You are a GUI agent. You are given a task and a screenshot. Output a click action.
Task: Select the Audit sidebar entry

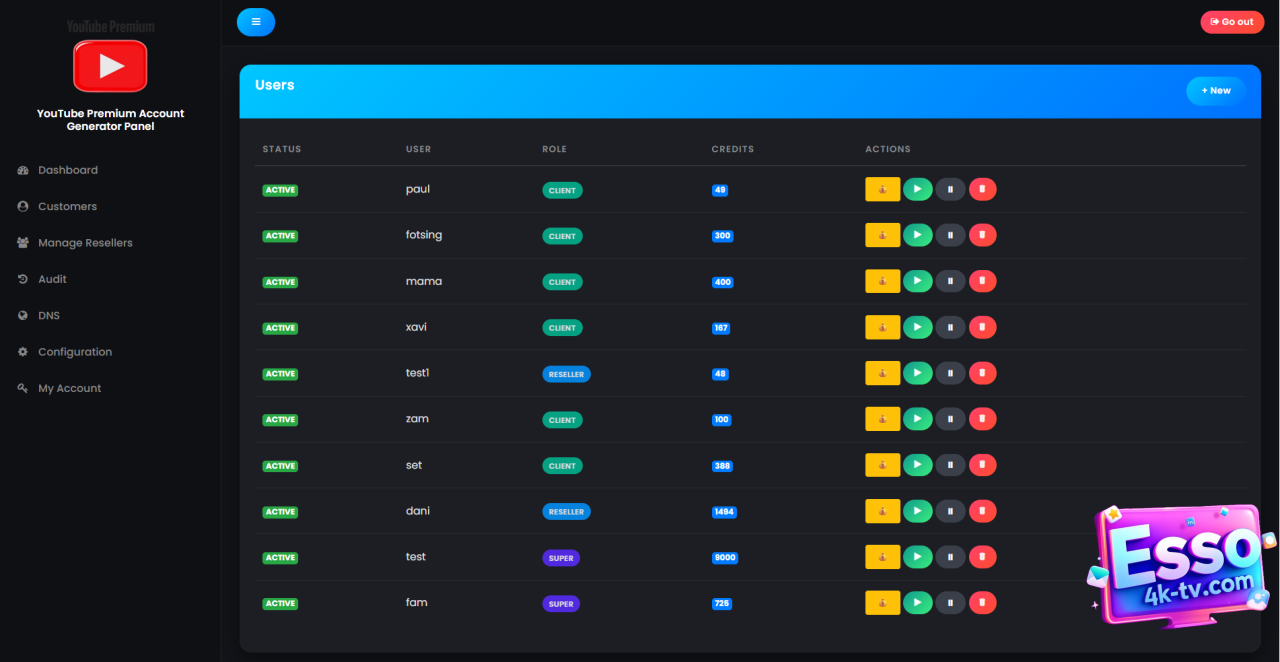(52, 279)
